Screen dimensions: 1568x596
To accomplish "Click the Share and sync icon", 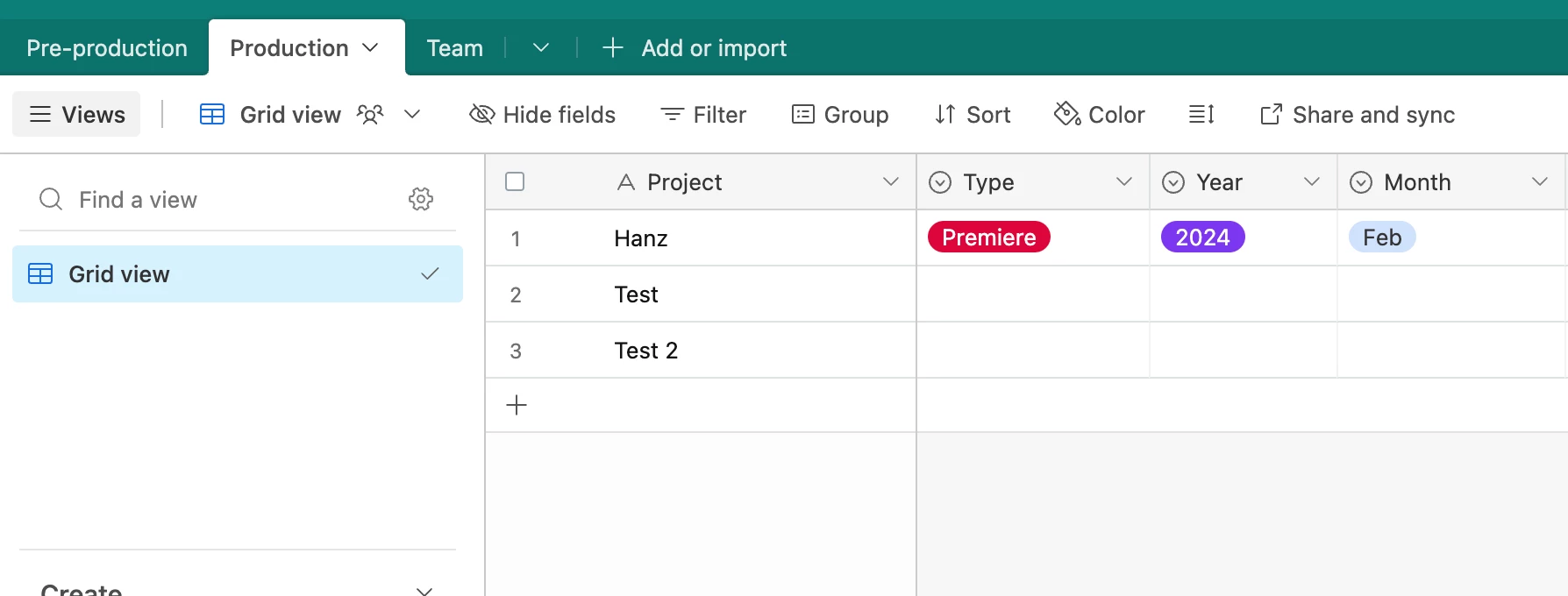I will (1271, 115).
